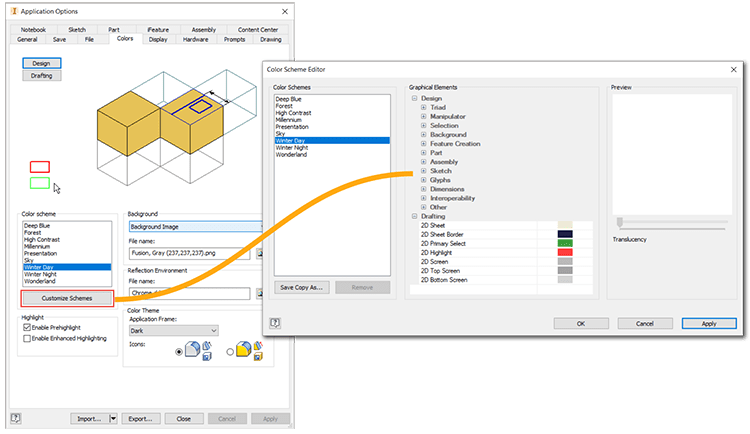Click the 2D Highlight red swatch
The width and height of the screenshot is (750, 434).
point(565,252)
